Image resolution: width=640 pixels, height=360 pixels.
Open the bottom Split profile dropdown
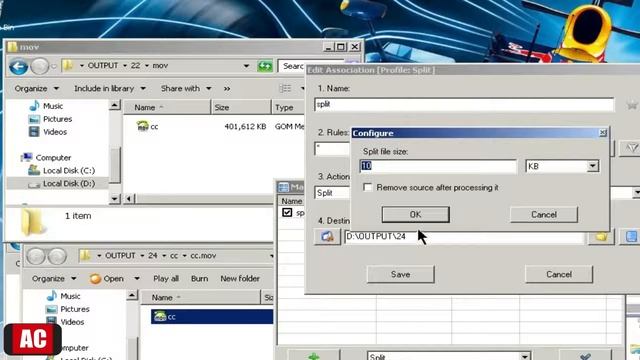[524, 356]
